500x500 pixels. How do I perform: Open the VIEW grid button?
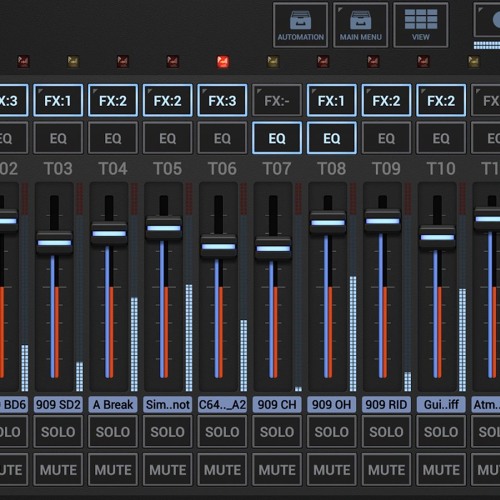[421, 25]
